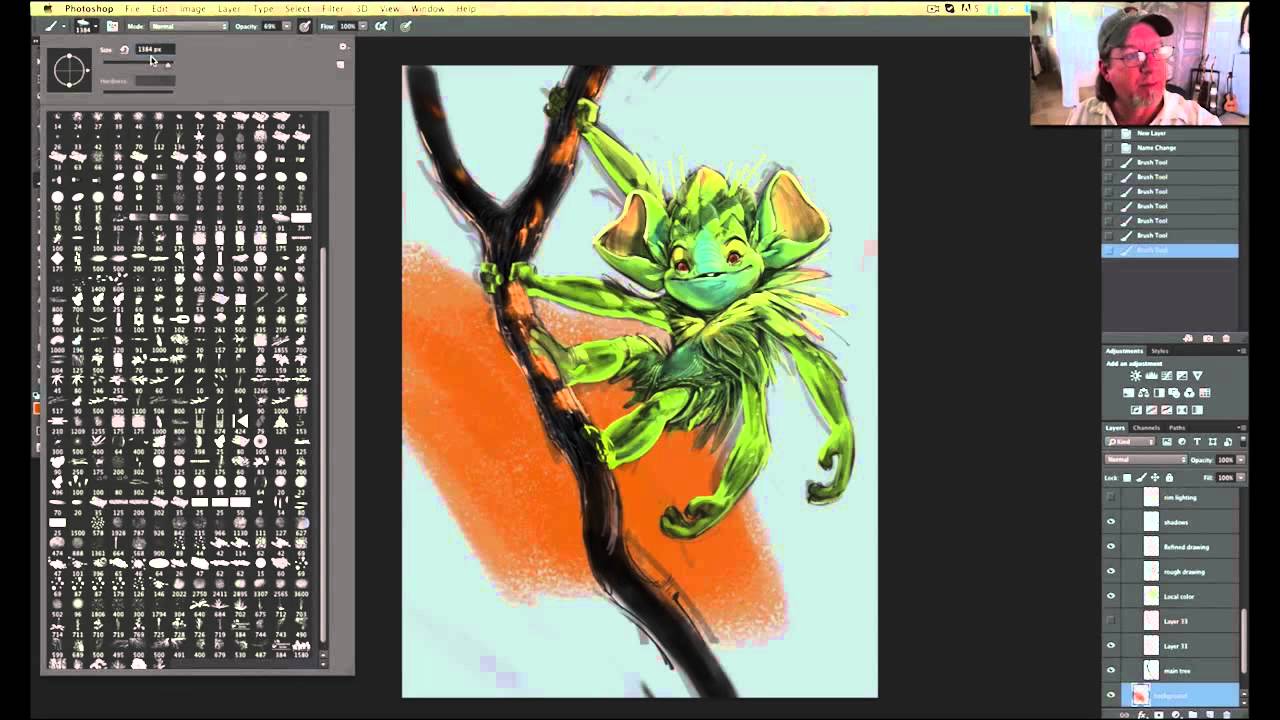Click the Brush tool preset icon
Viewport: 1280px width, 720px height.
(x=49, y=26)
